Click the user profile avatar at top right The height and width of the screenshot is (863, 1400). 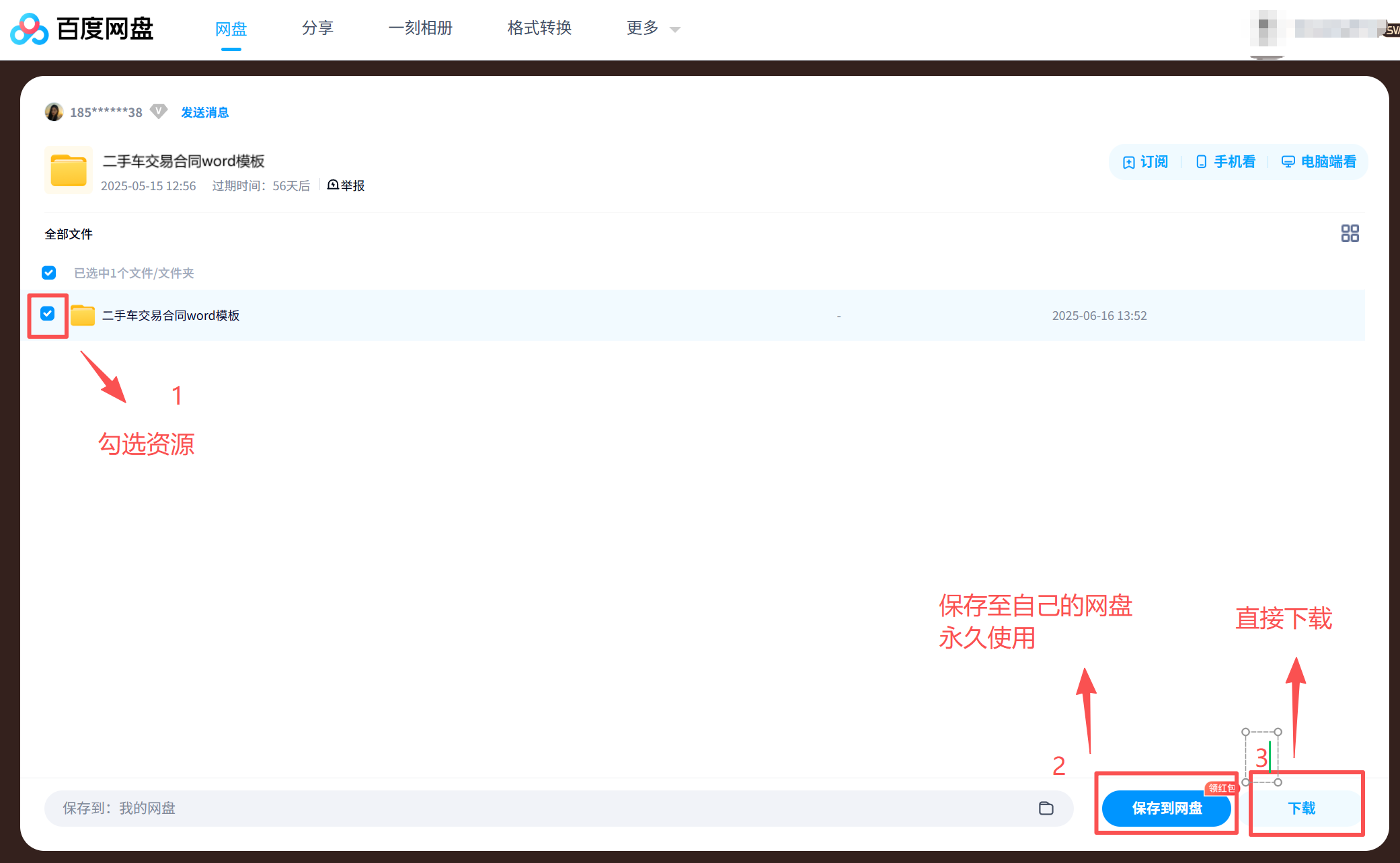point(1266,28)
